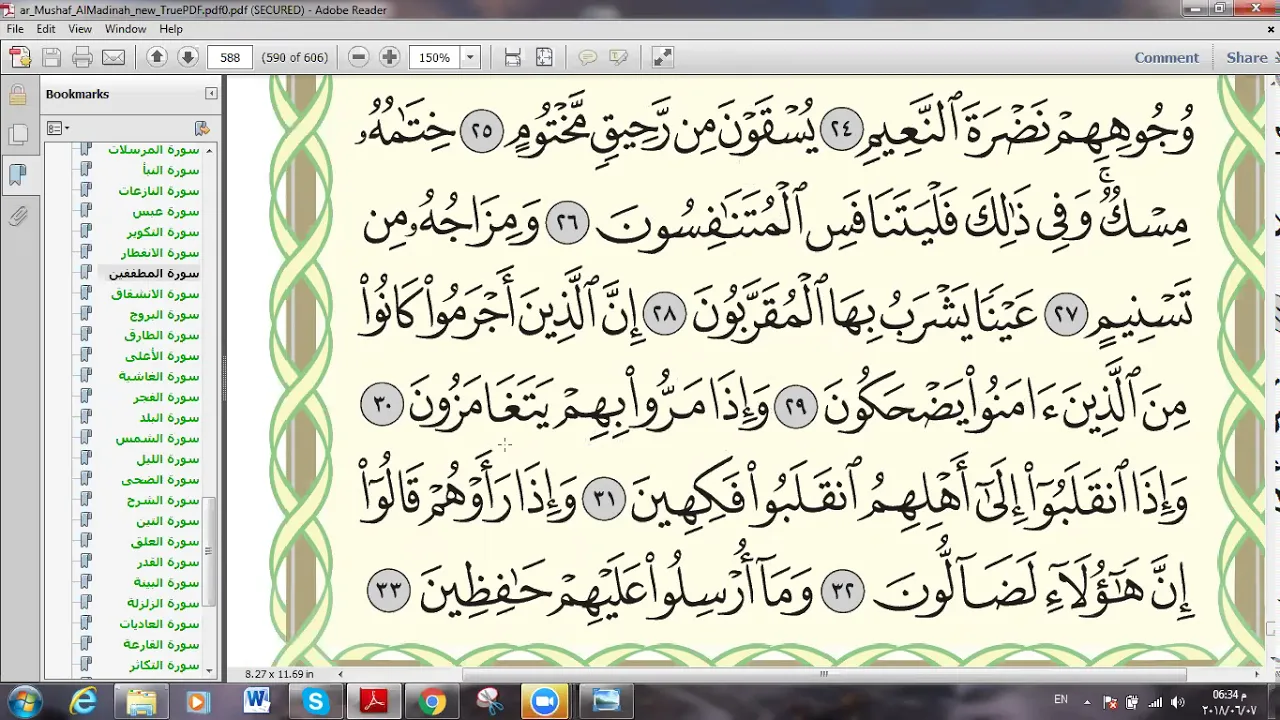The image size is (1280, 720).
Task: Go to the next page with the down arrow
Action: coord(187,58)
